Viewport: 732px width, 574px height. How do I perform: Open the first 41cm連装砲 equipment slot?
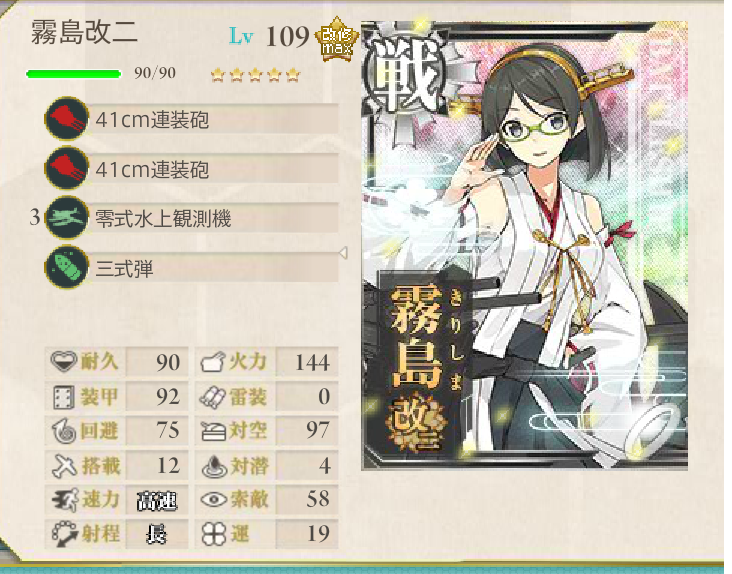213,119
